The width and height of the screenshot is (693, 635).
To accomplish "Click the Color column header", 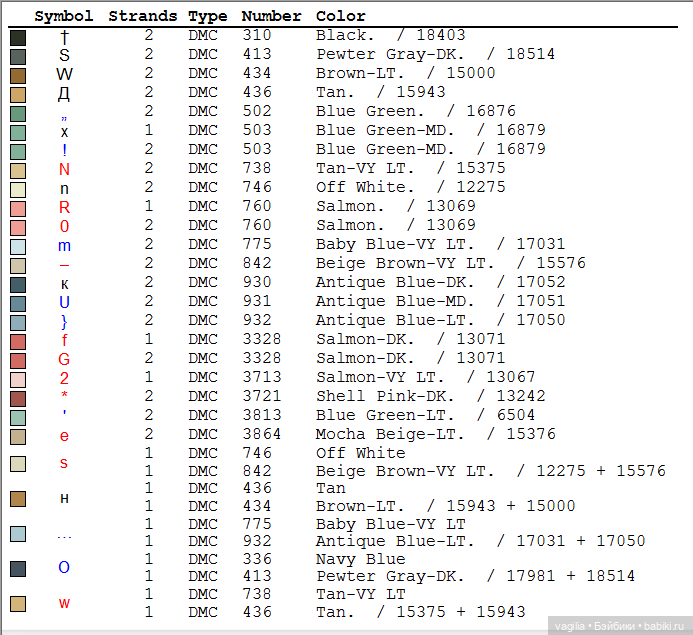I will [341, 16].
